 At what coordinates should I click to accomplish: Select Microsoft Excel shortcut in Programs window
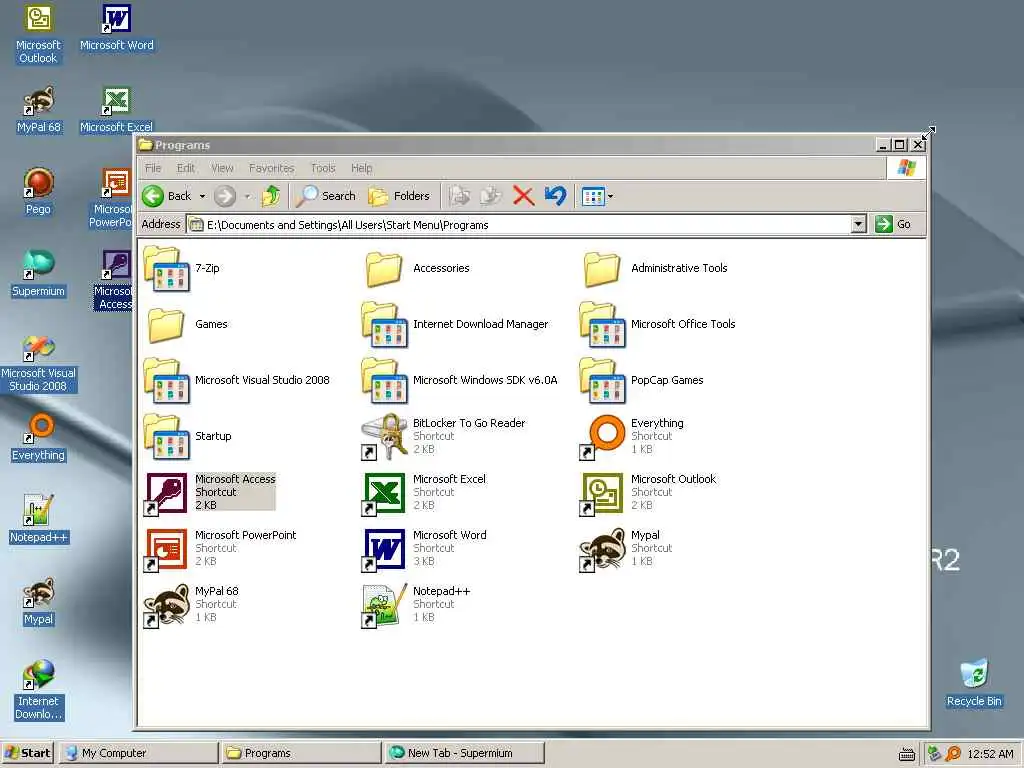(x=424, y=492)
